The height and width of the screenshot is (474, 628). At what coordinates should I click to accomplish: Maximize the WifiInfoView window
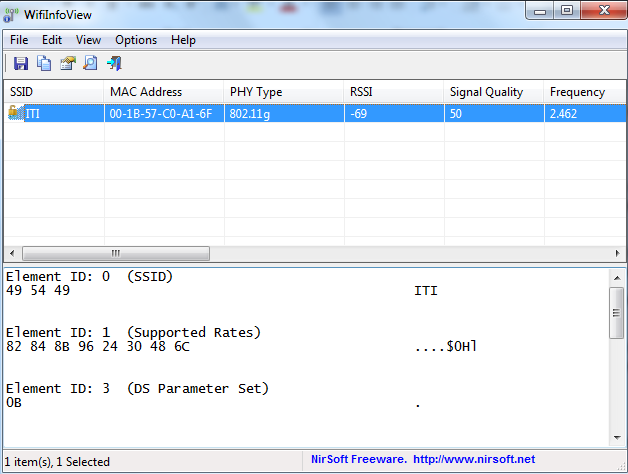click(x=567, y=11)
